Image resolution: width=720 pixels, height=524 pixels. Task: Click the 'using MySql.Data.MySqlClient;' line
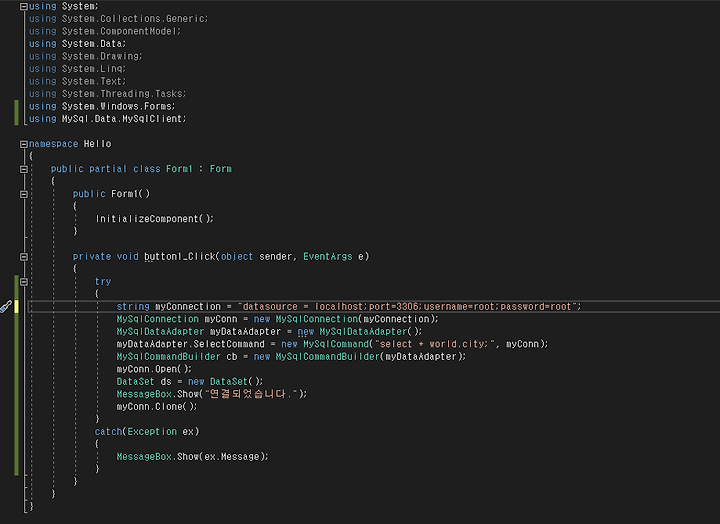(108, 118)
